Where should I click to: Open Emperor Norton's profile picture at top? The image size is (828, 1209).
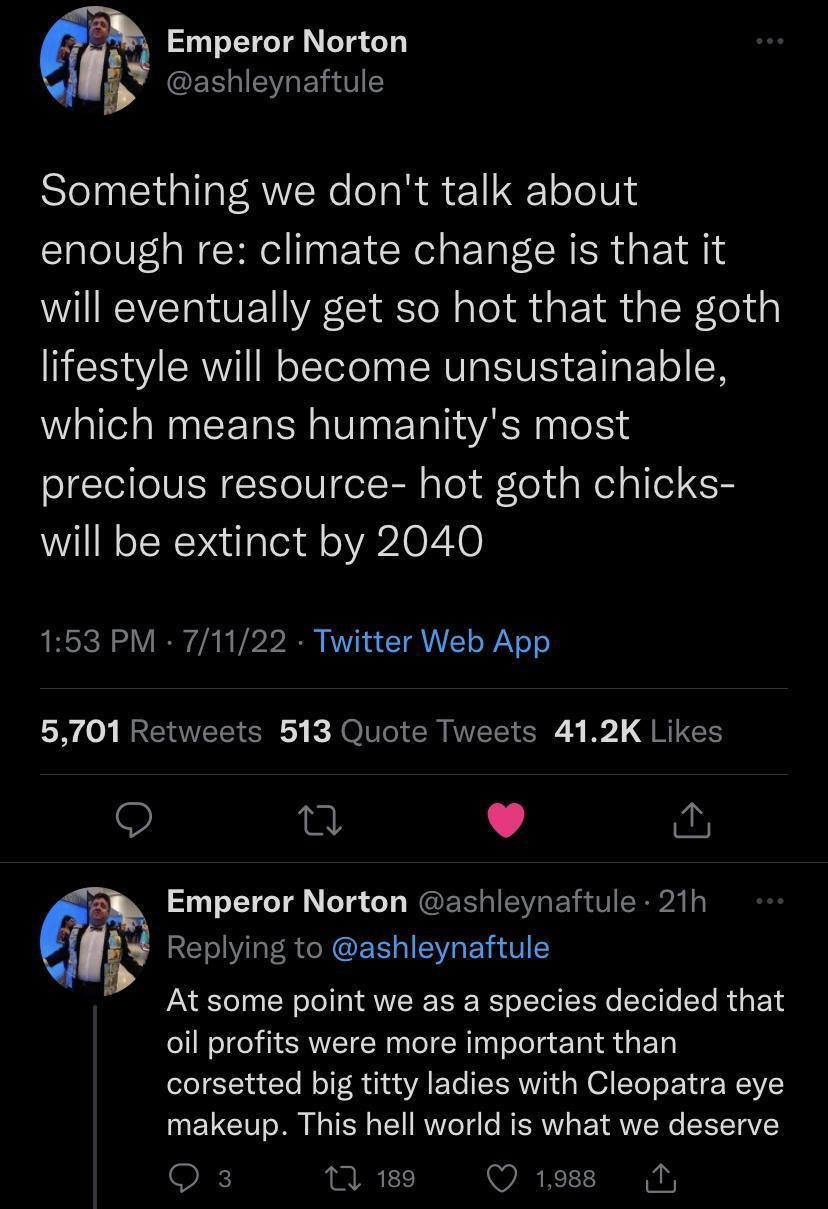pos(93,61)
